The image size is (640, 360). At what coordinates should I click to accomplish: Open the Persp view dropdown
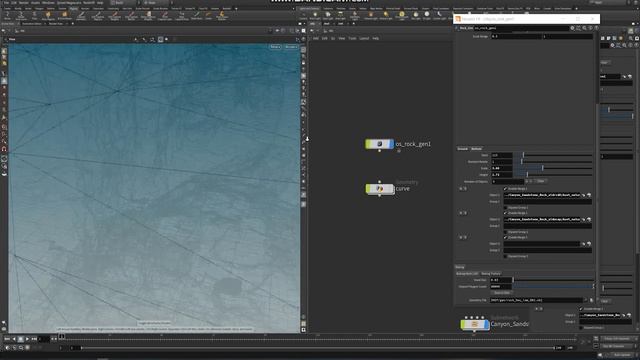(276, 47)
